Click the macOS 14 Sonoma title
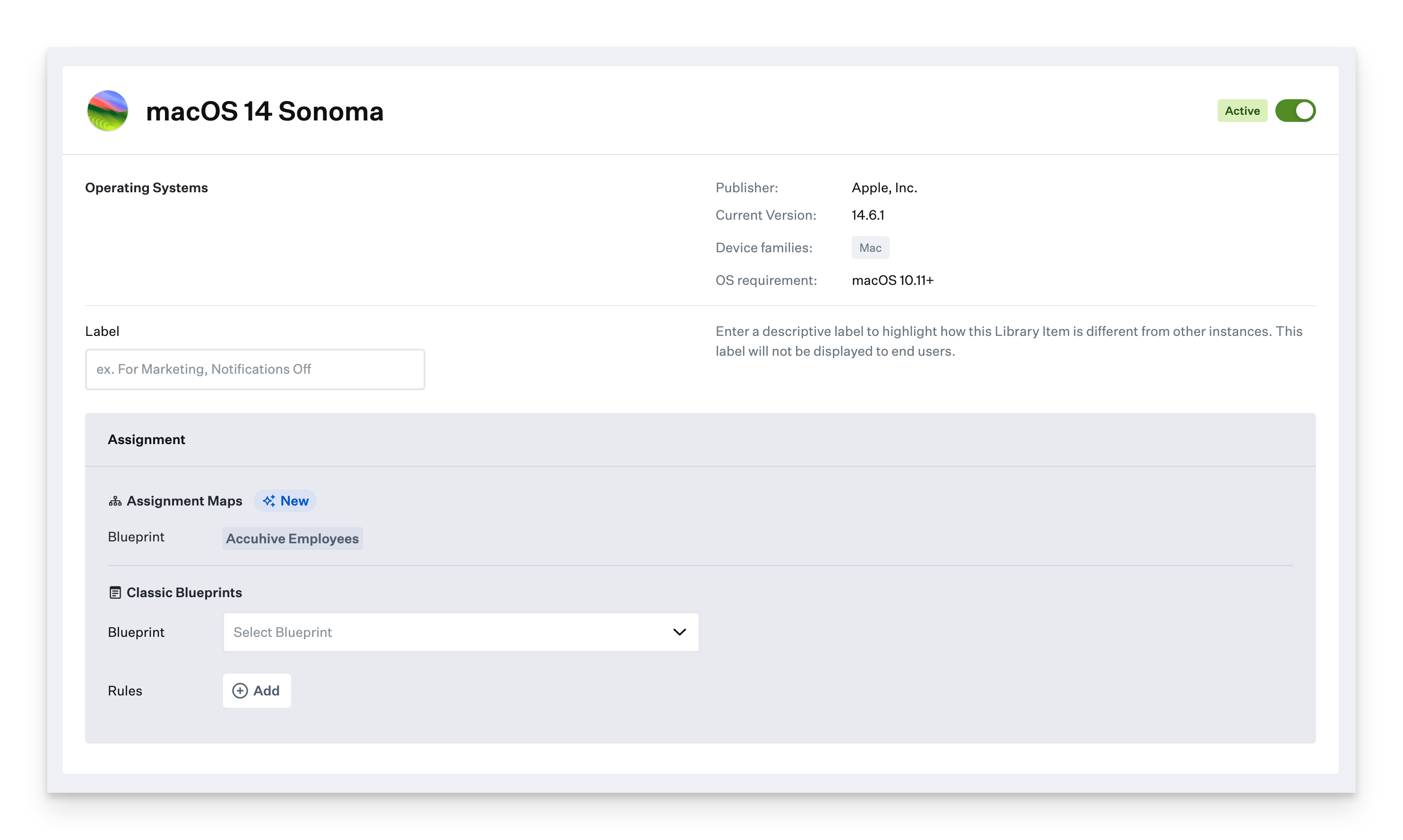 (264, 111)
